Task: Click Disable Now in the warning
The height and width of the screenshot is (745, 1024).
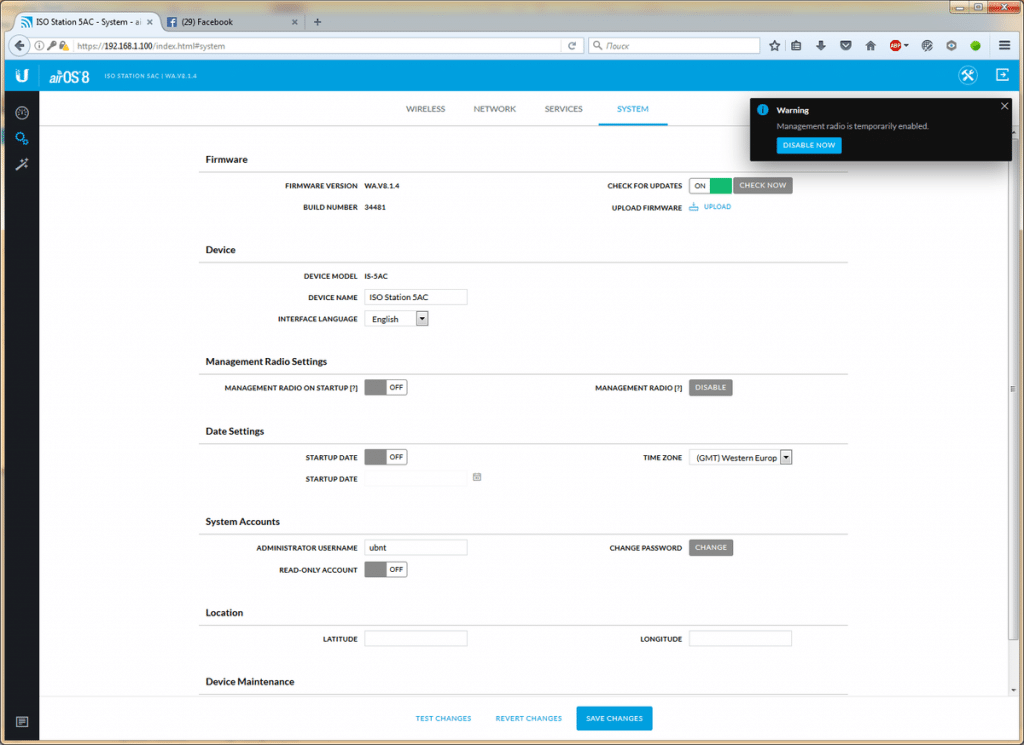Action: (809, 145)
